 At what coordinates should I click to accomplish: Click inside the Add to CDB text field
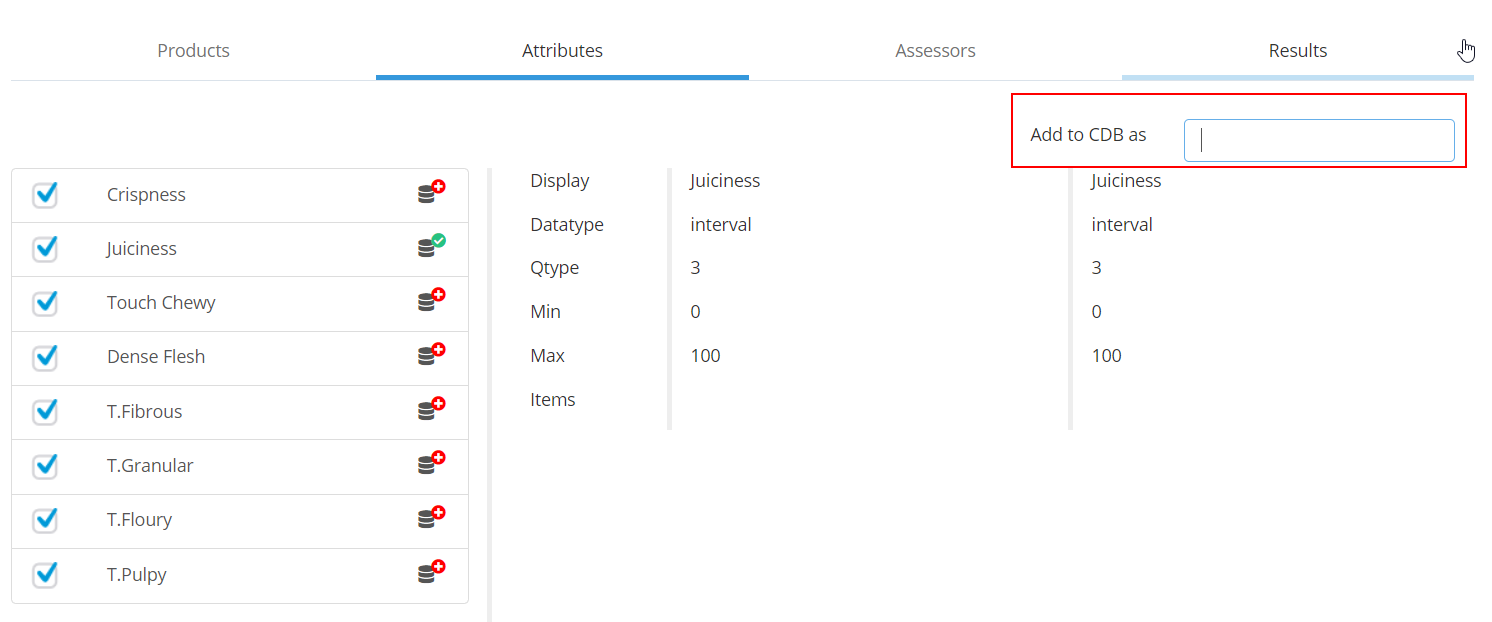tap(1318, 139)
